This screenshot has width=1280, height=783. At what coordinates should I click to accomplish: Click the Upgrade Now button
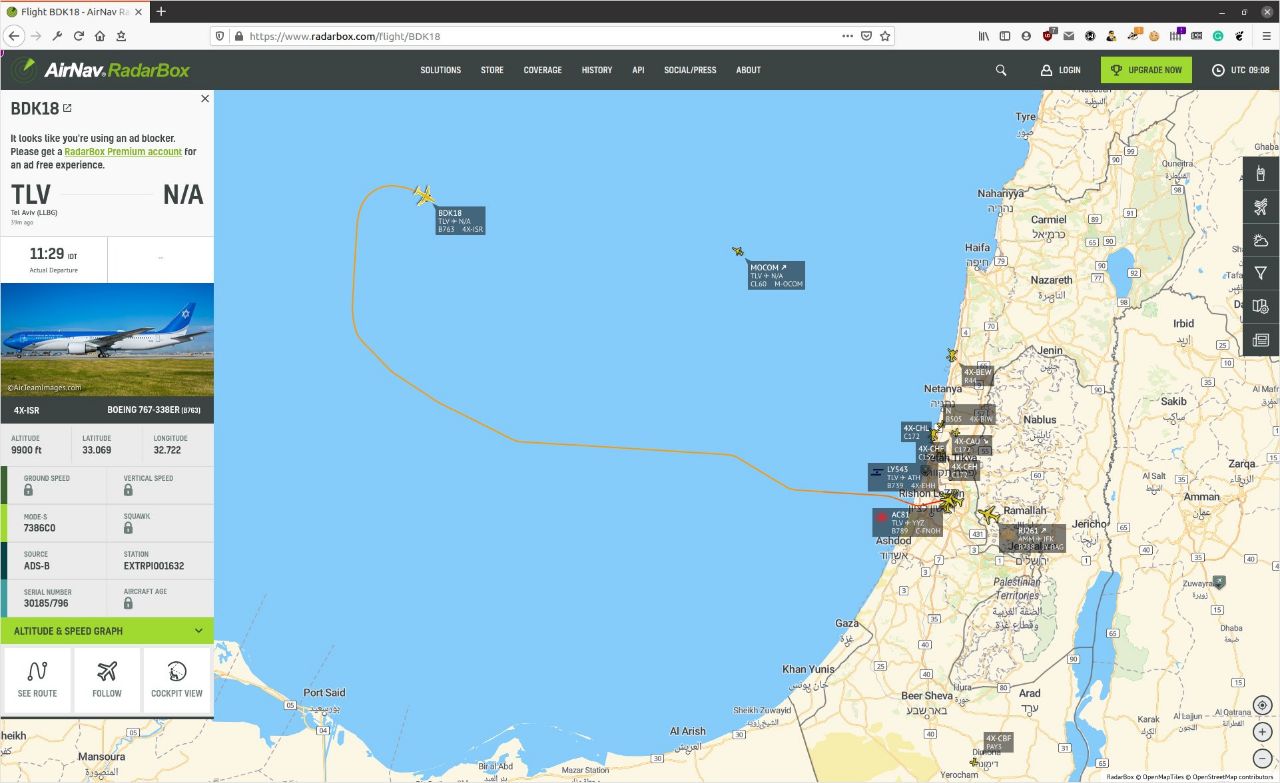tap(1146, 70)
